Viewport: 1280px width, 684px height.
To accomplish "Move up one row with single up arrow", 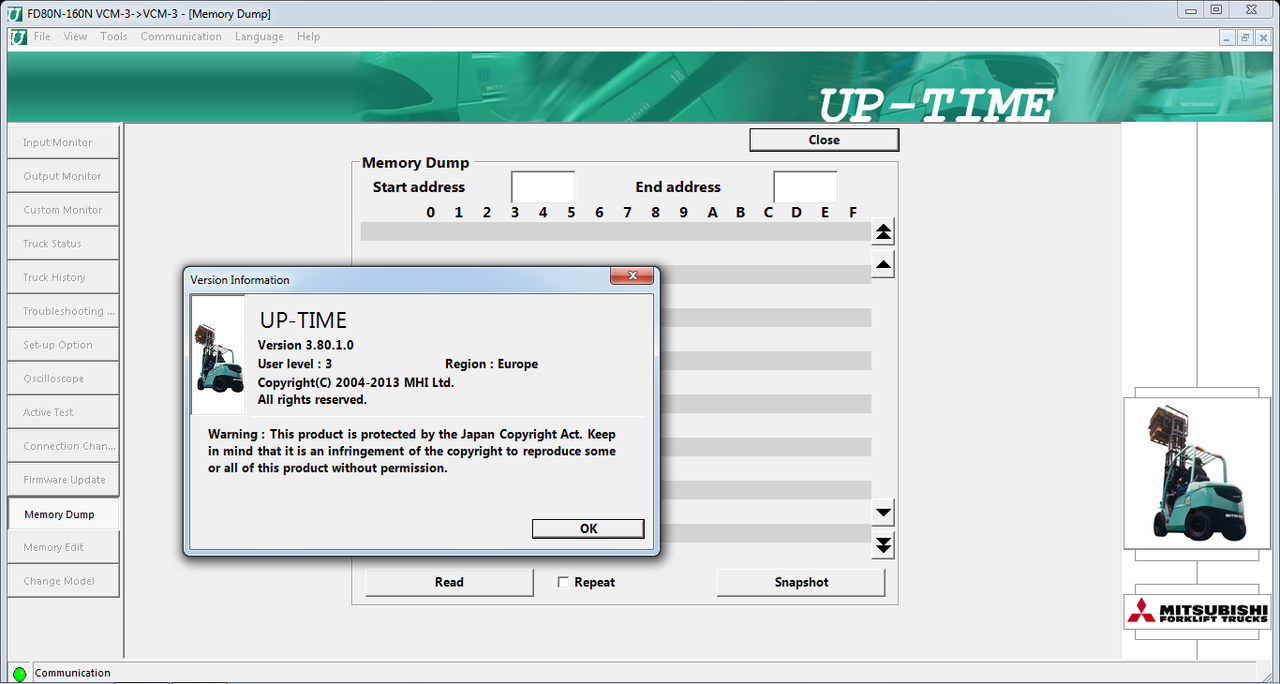I will click(x=883, y=265).
